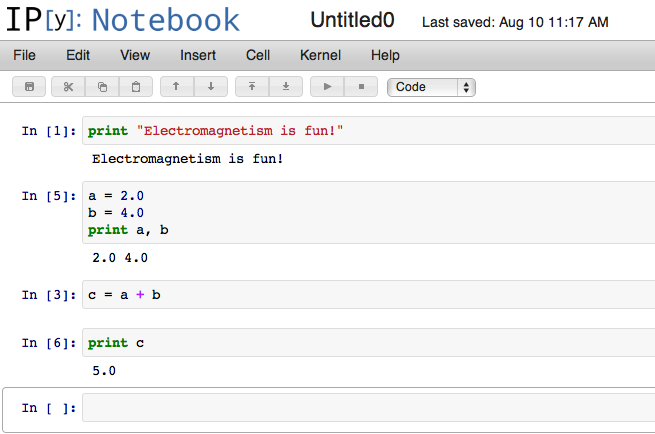The height and width of the screenshot is (434, 655).
Task: Select the cell containing c = a + b
Action: [368, 295]
